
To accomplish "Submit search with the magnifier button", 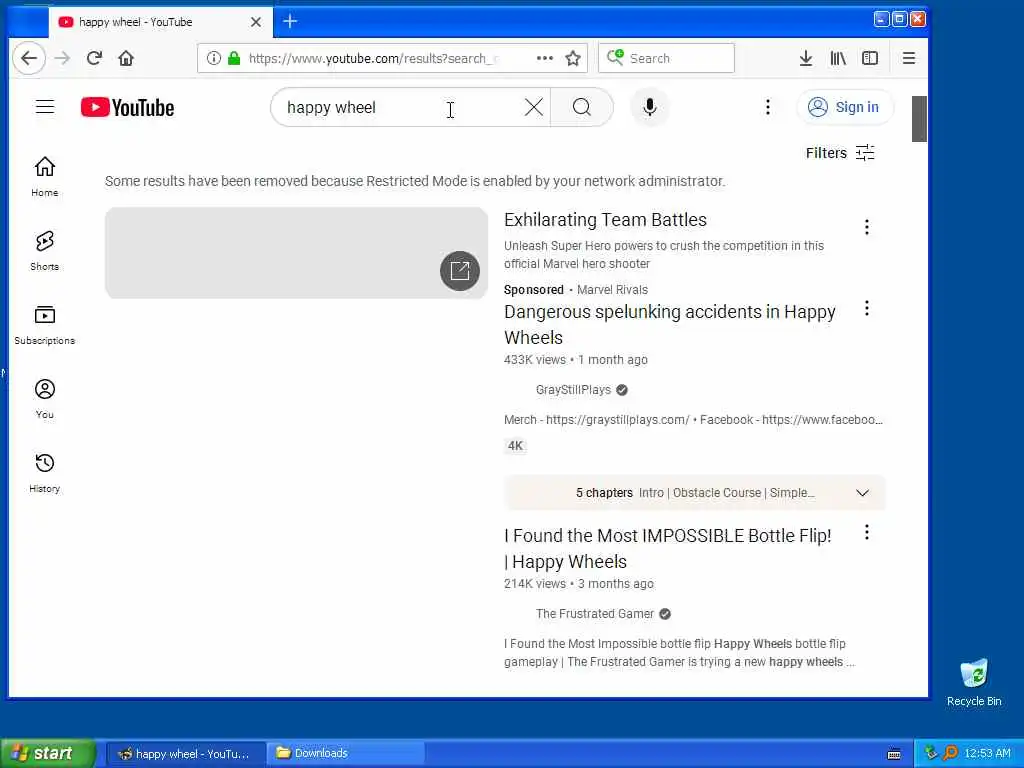I will tap(582, 107).
